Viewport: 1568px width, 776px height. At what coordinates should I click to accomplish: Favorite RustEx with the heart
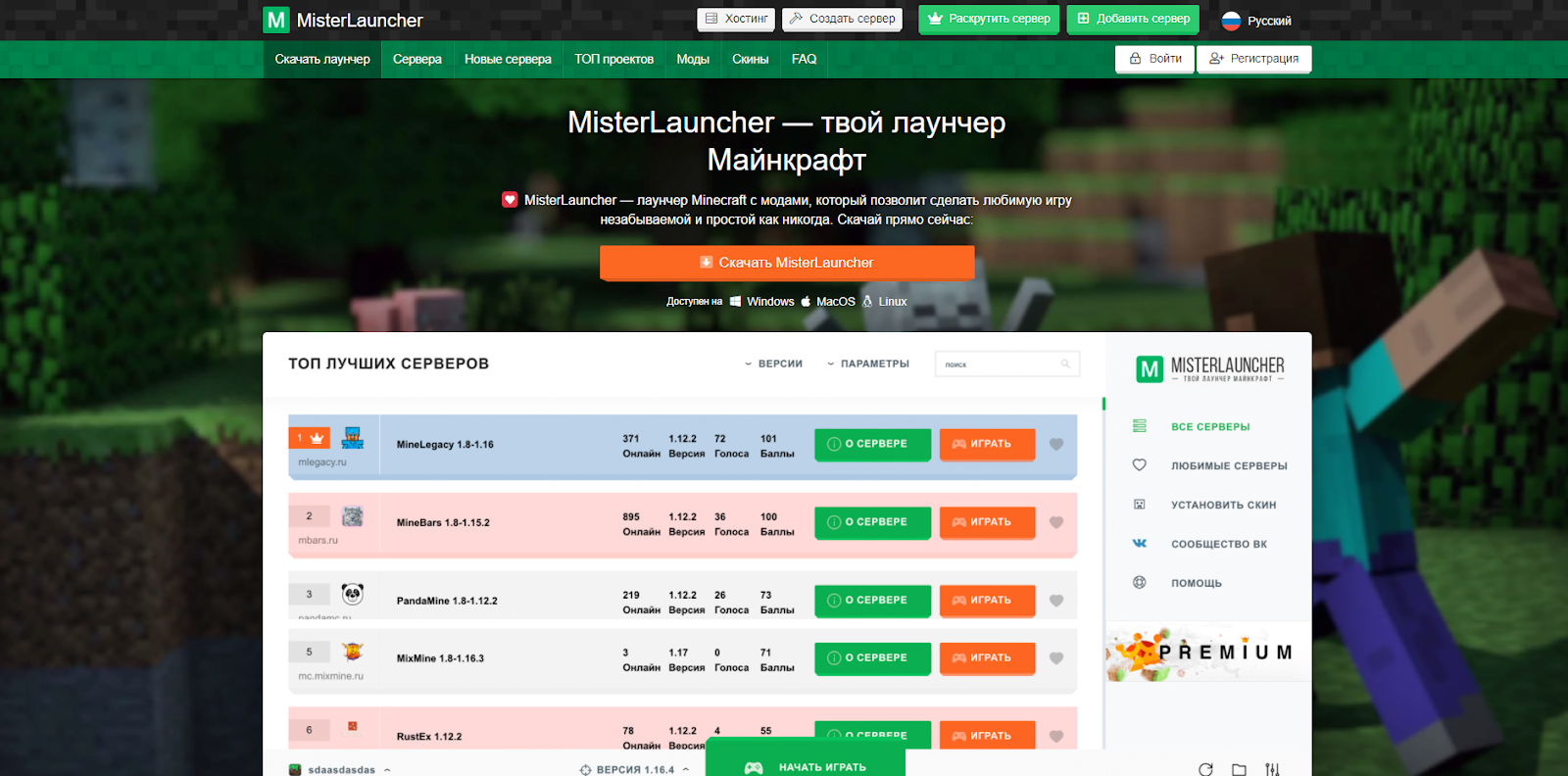[1056, 736]
